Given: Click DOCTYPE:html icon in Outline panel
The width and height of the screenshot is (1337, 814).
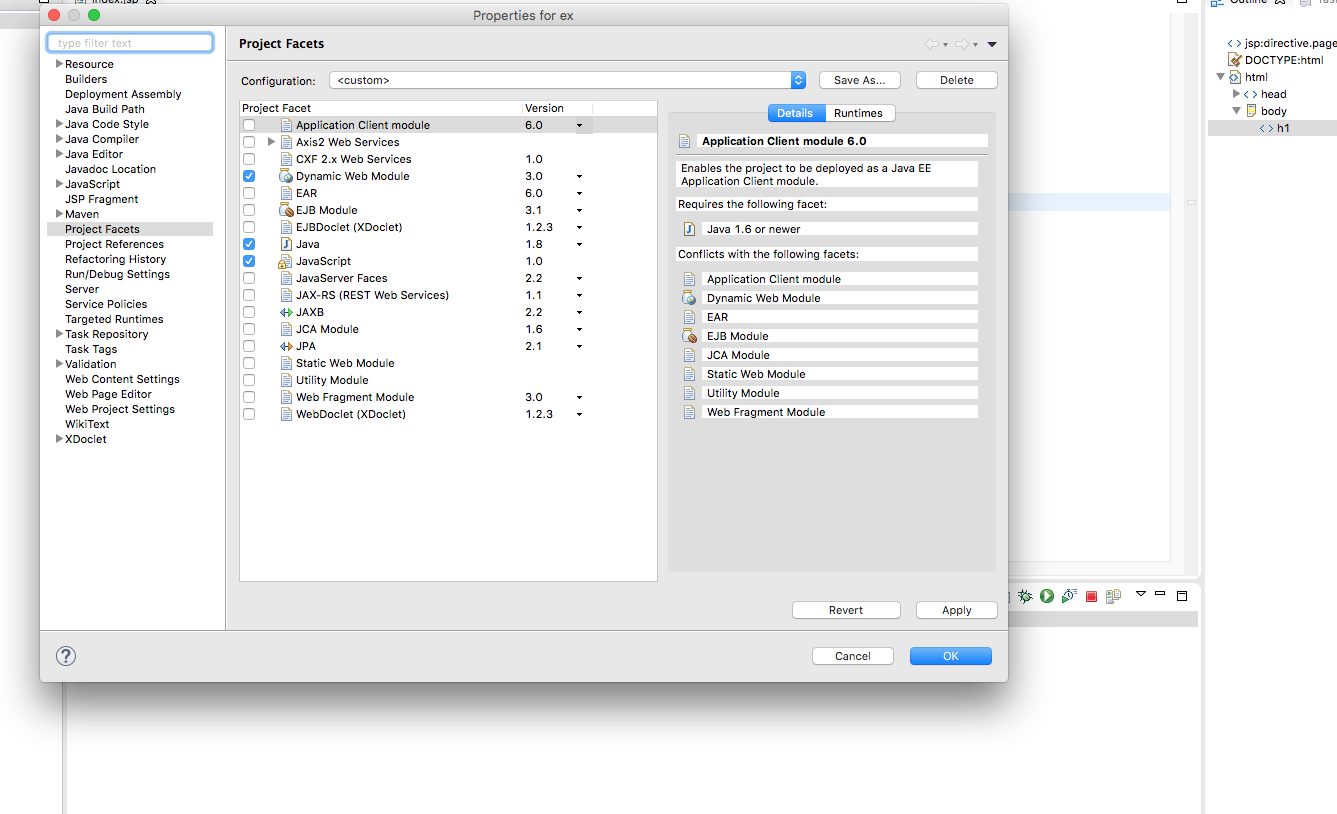Looking at the screenshot, I should (x=1235, y=60).
